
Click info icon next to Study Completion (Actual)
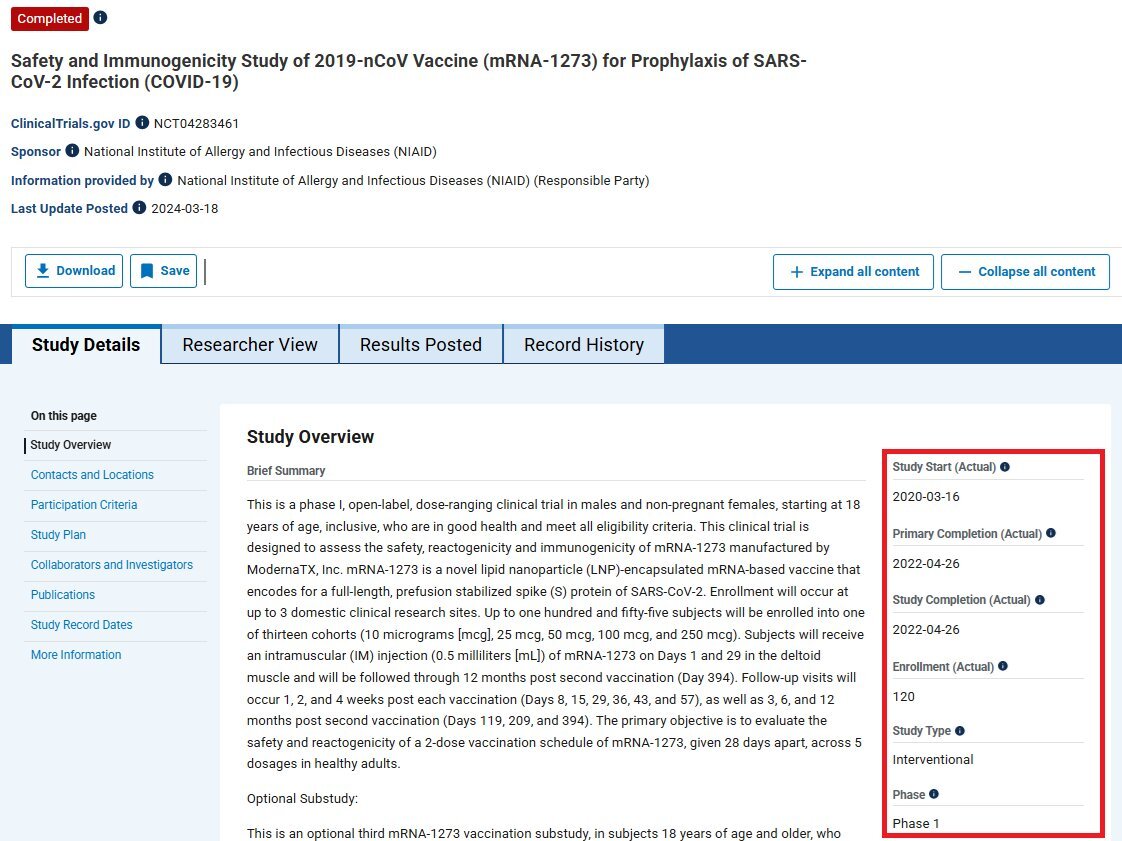pyautogui.click(x=1040, y=600)
